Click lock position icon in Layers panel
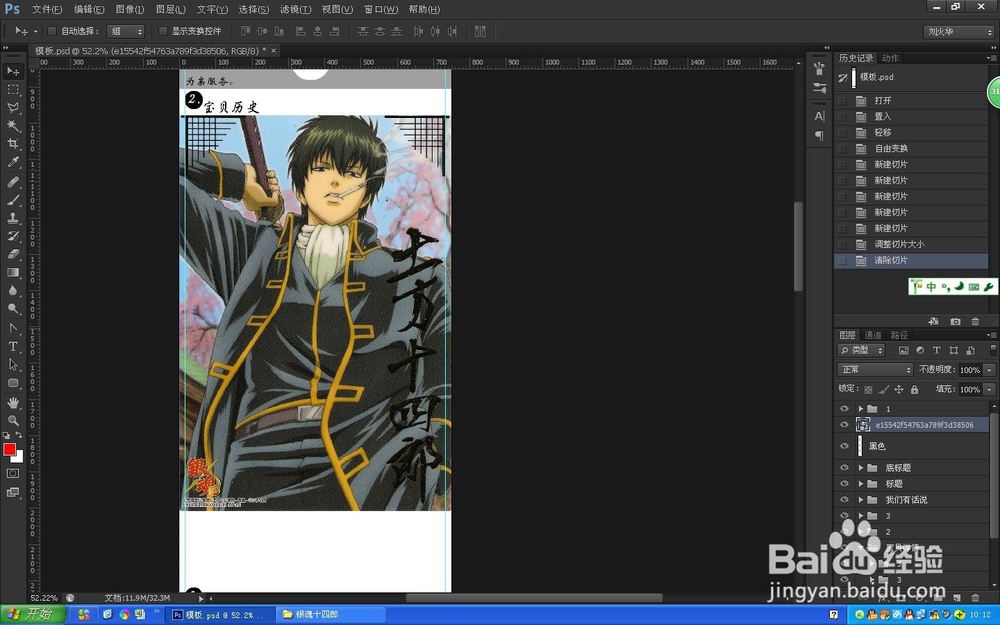Viewport: 1000px width, 625px height. click(x=899, y=389)
